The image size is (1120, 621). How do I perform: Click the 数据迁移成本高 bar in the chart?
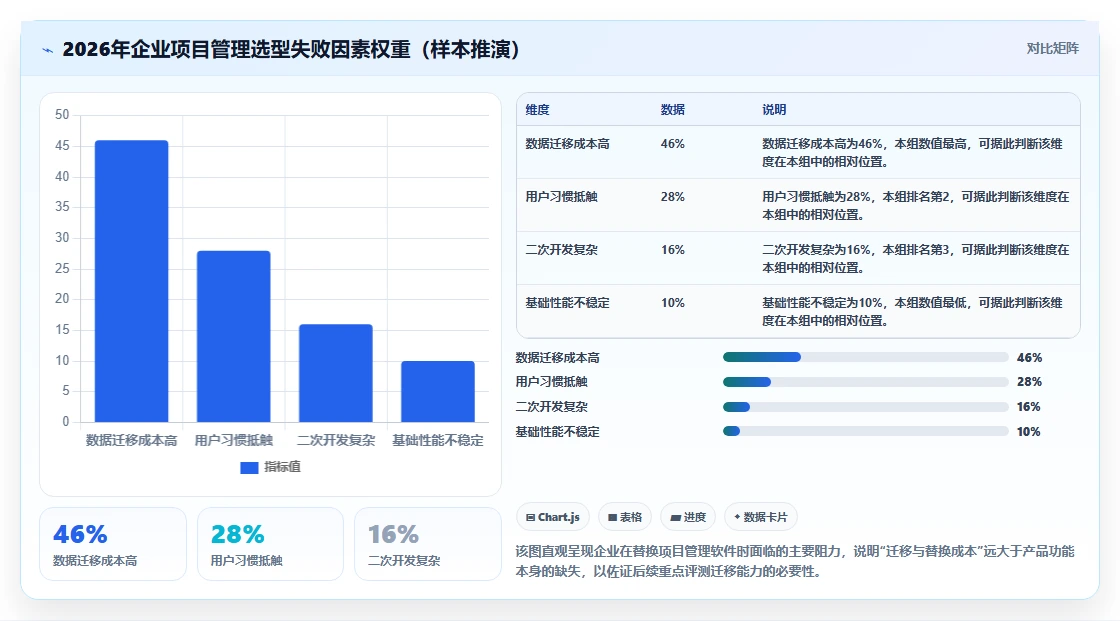point(131,281)
